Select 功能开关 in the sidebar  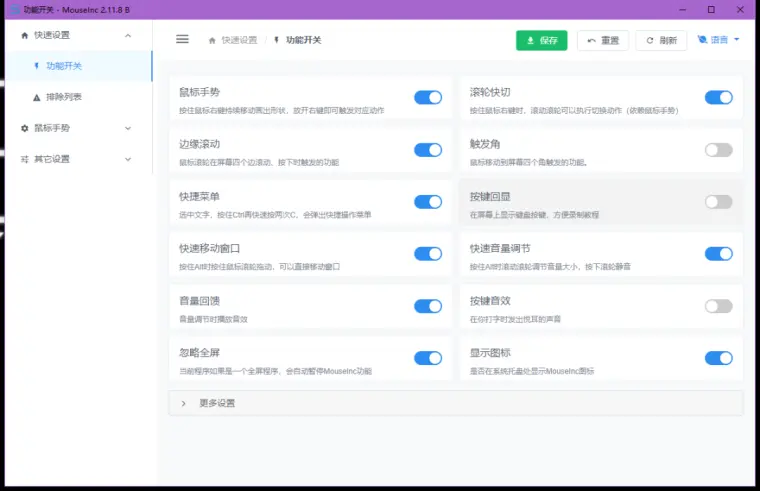pos(79,66)
